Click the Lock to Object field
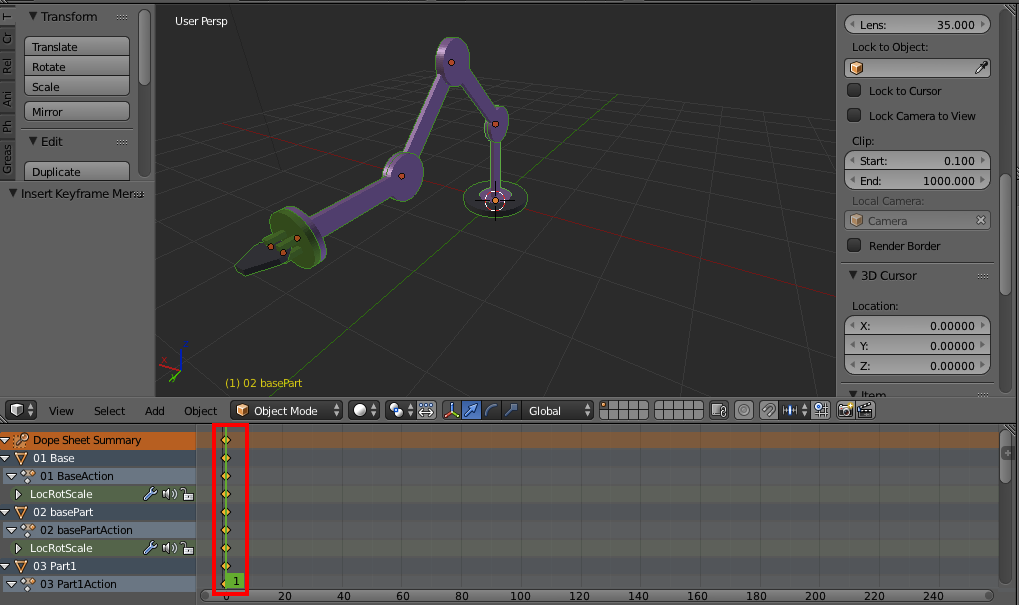The height and width of the screenshot is (605, 1019). click(x=917, y=68)
